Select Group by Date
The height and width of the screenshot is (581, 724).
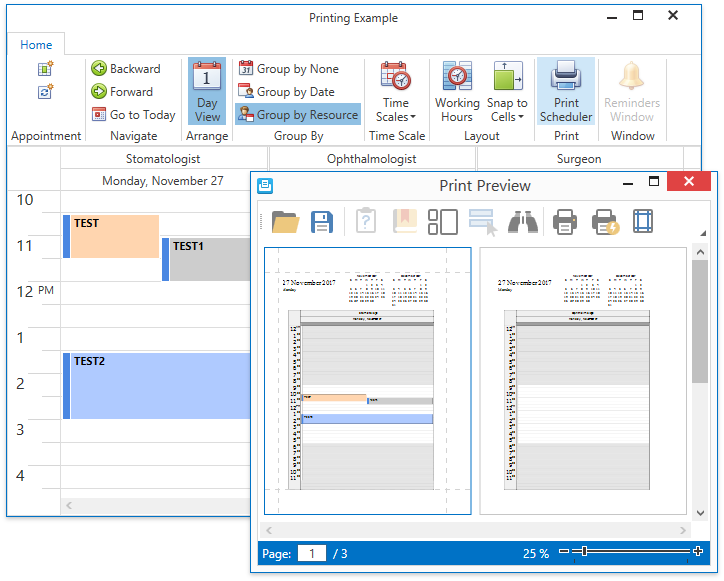pyautogui.click(x=287, y=91)
